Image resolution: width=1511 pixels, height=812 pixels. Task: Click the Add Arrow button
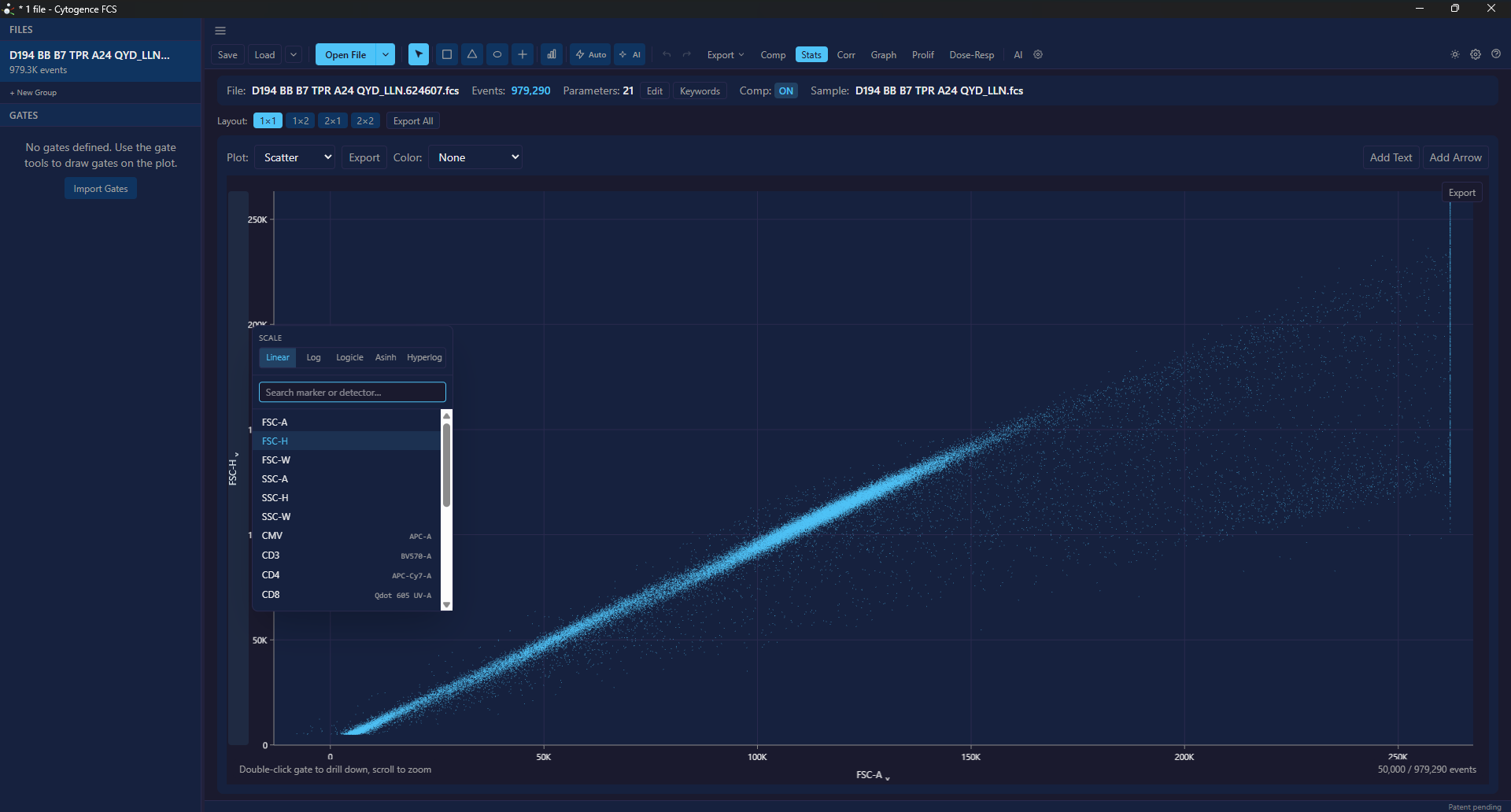click(x=1455, y=157)
